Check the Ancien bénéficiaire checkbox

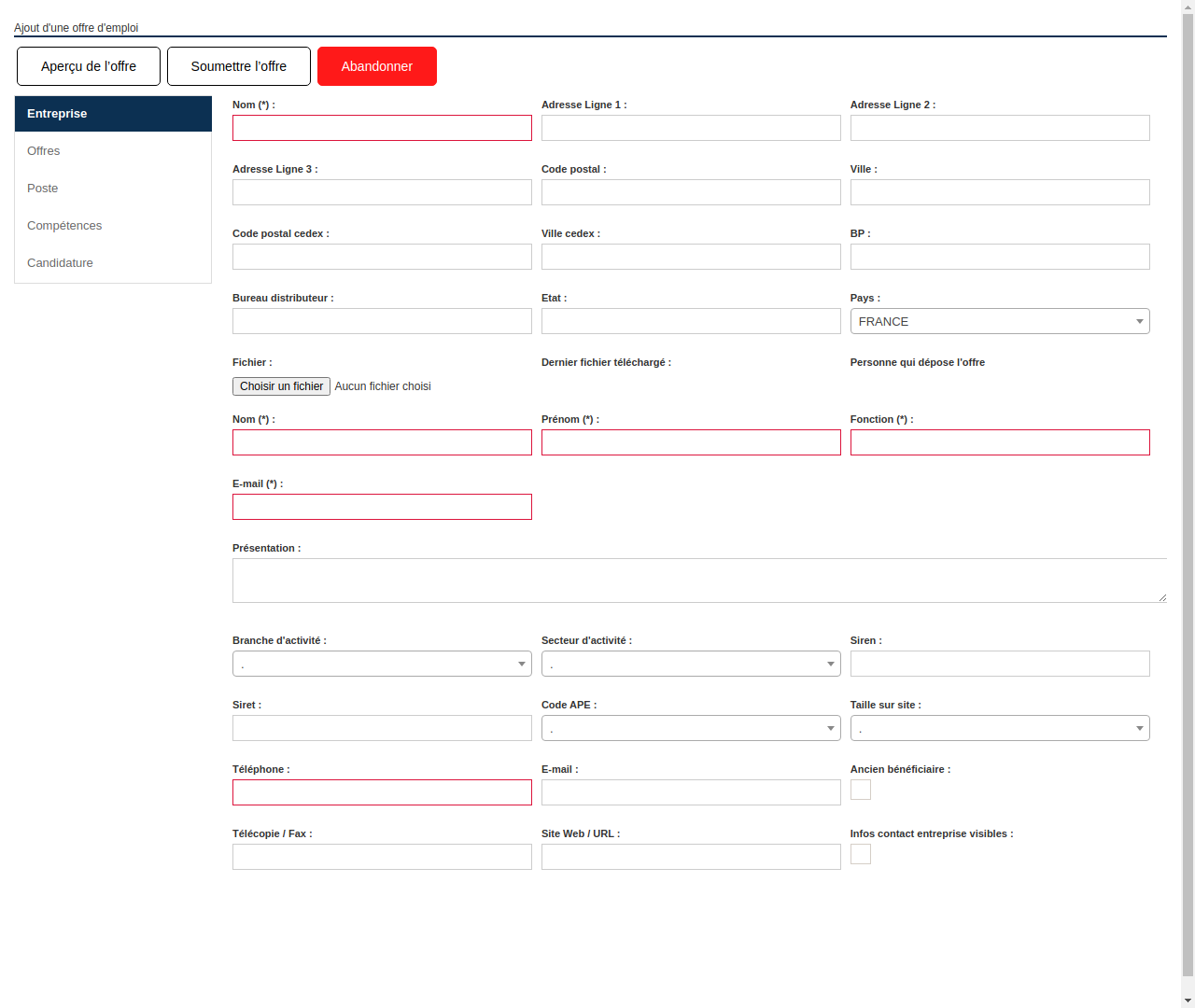point(860,789)
